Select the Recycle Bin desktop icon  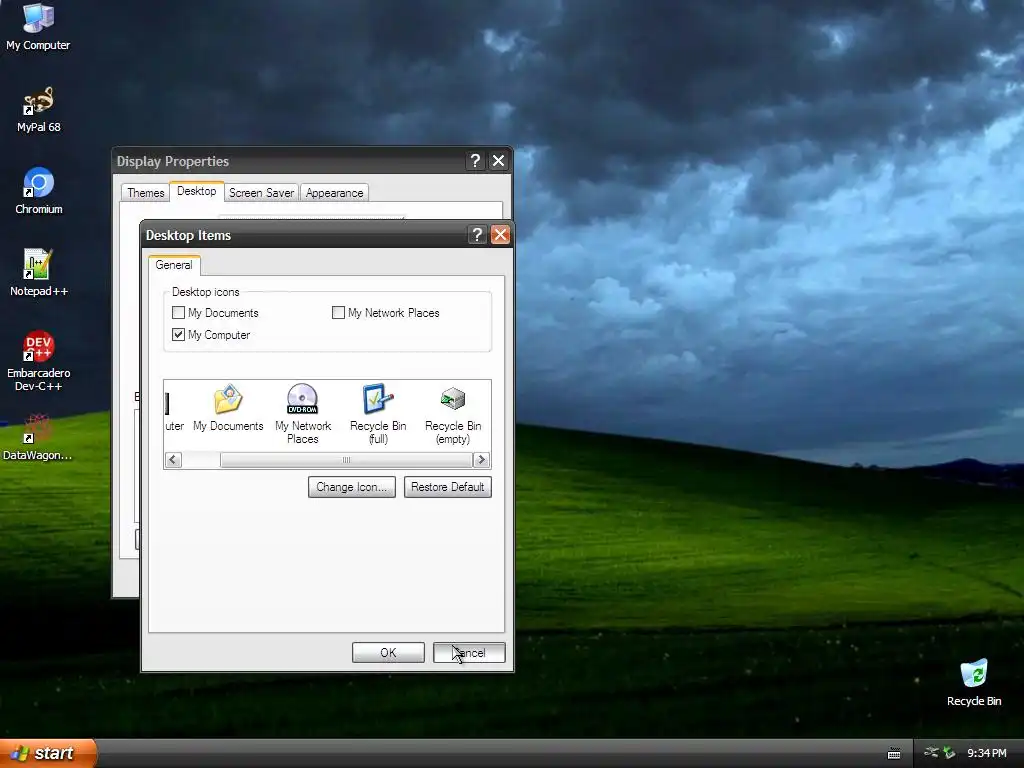point(973,683)
